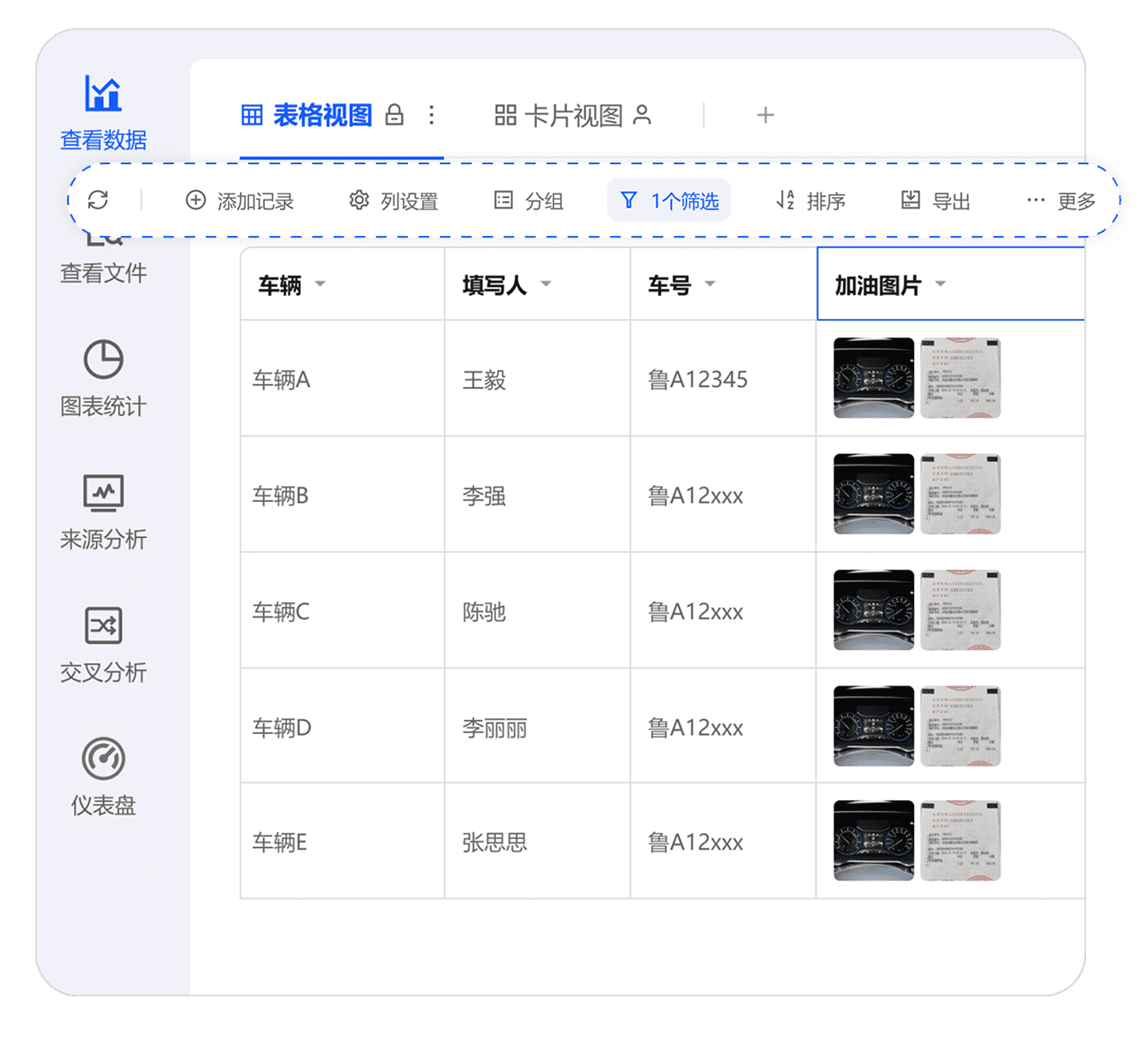Open the 来源分析 monitor icon

click(103, 493)
